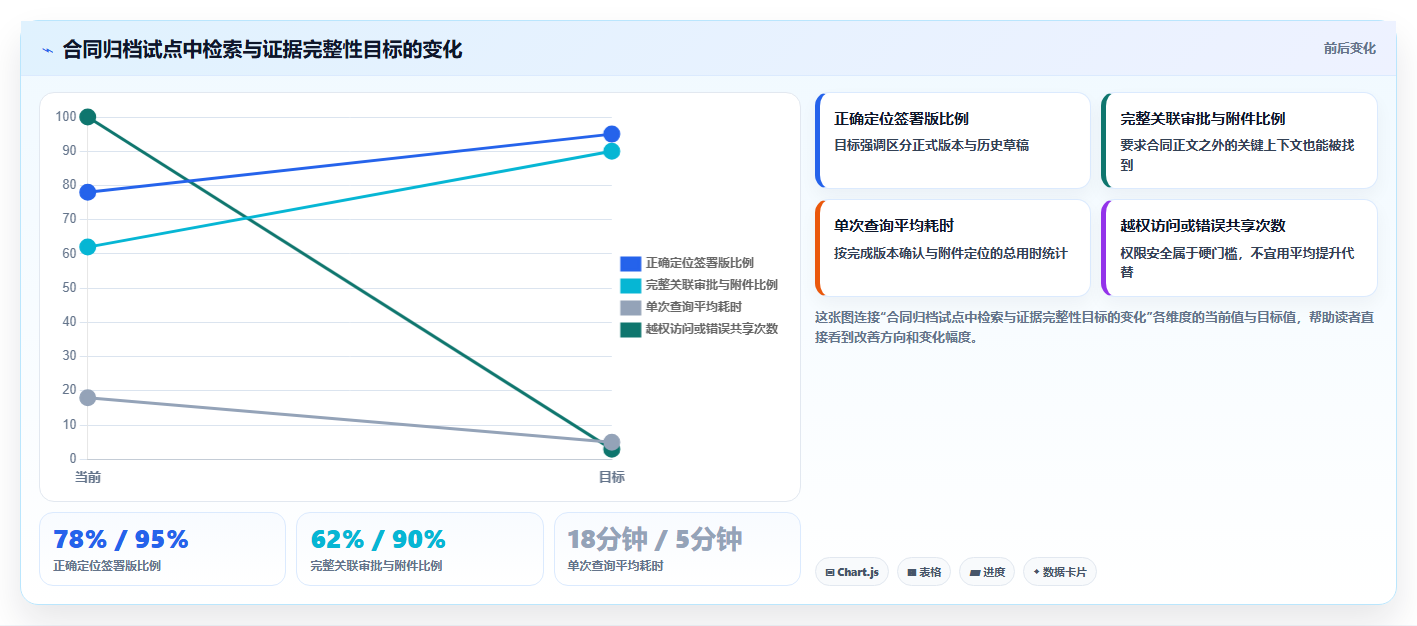Click the chart title 合同归档试点中检索与证据完整性目标的变化
1417x626 pixels.
(262, 50)
